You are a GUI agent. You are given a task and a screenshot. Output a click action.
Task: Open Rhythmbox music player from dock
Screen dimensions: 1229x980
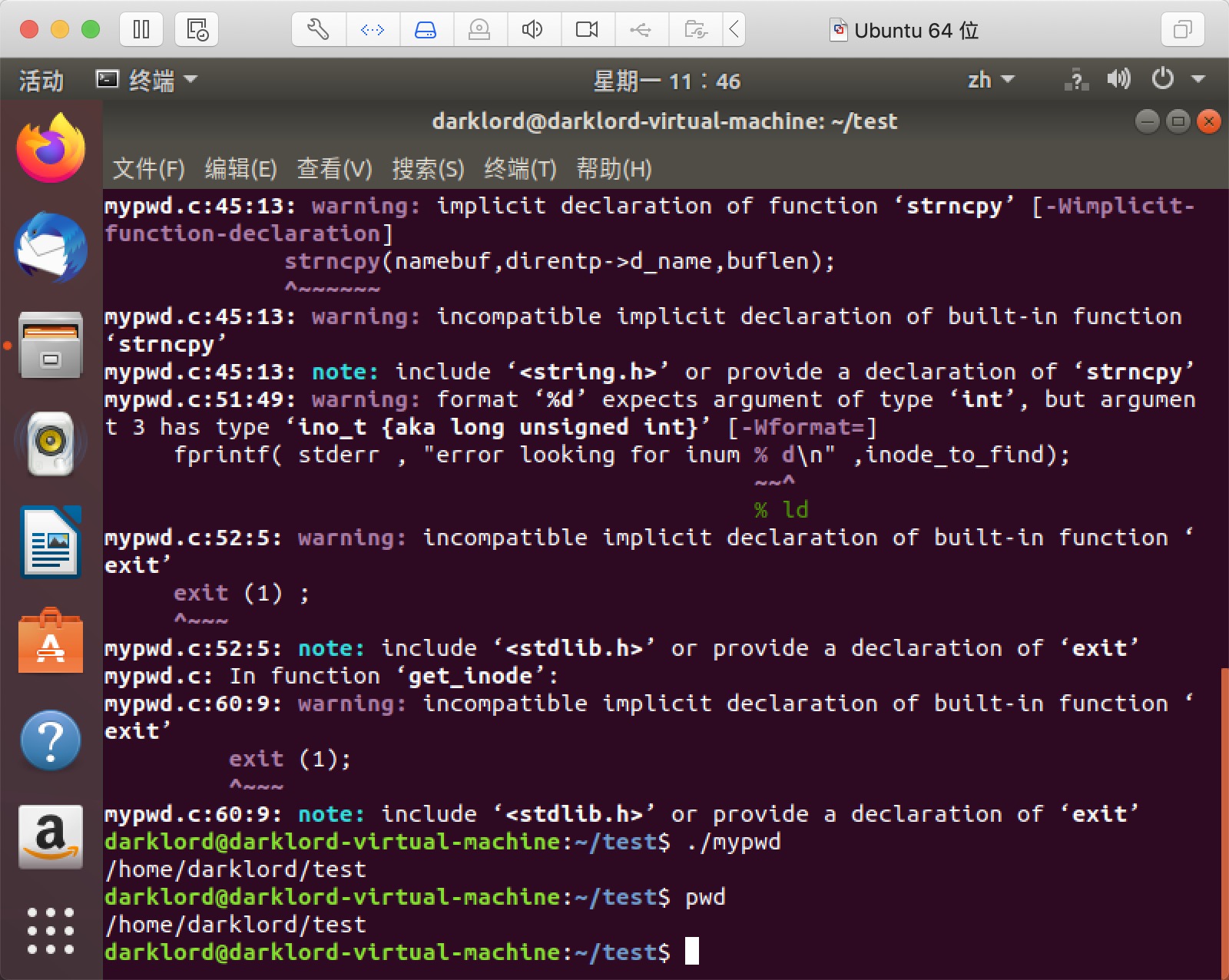click(x=51, y=443)
